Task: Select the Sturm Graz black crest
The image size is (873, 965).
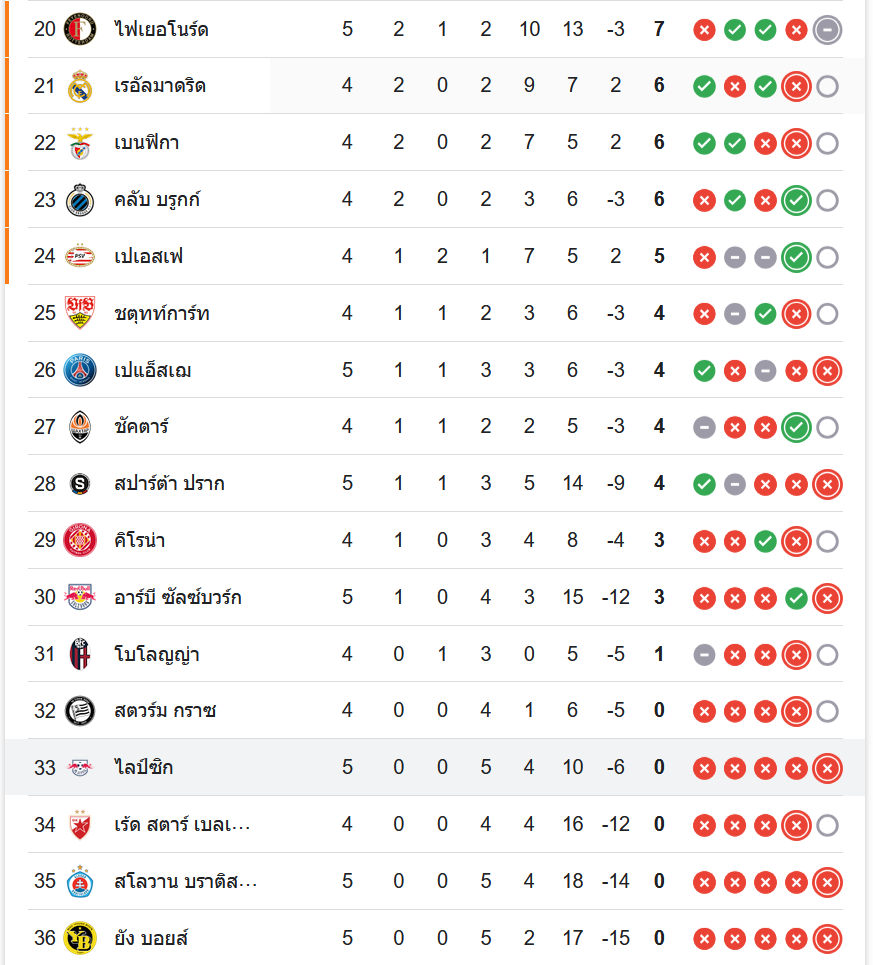Action: pyautogui.click(x=80, y=712)
